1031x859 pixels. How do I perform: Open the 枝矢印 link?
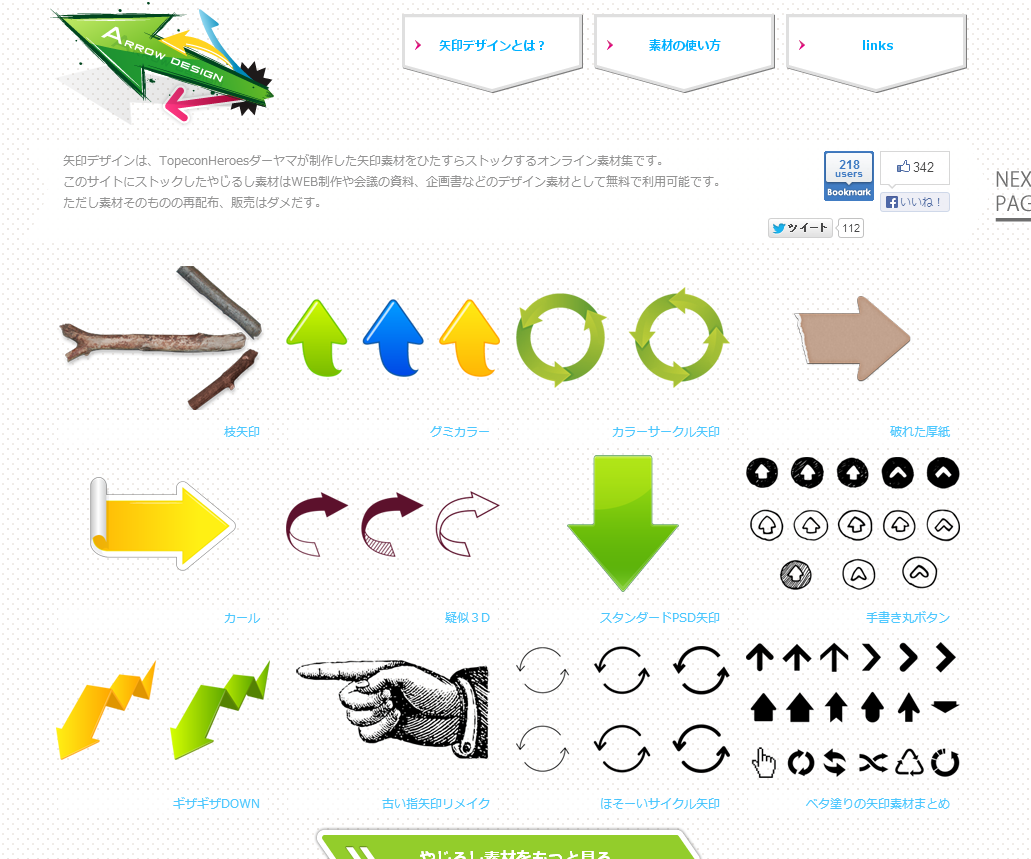(x=242, y=431)
